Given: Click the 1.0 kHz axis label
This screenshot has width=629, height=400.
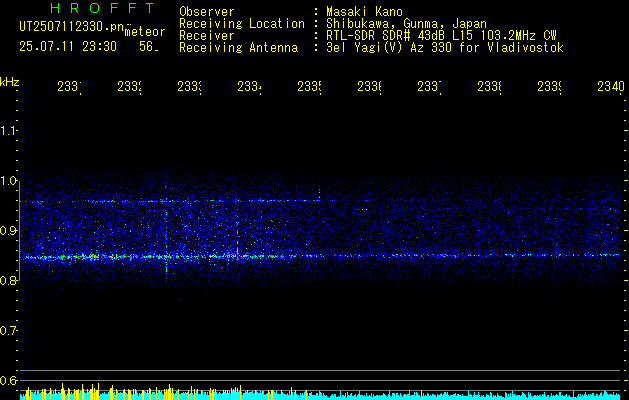Looking at the screenshot, I should pyautogui.click(x=8, y=181).
